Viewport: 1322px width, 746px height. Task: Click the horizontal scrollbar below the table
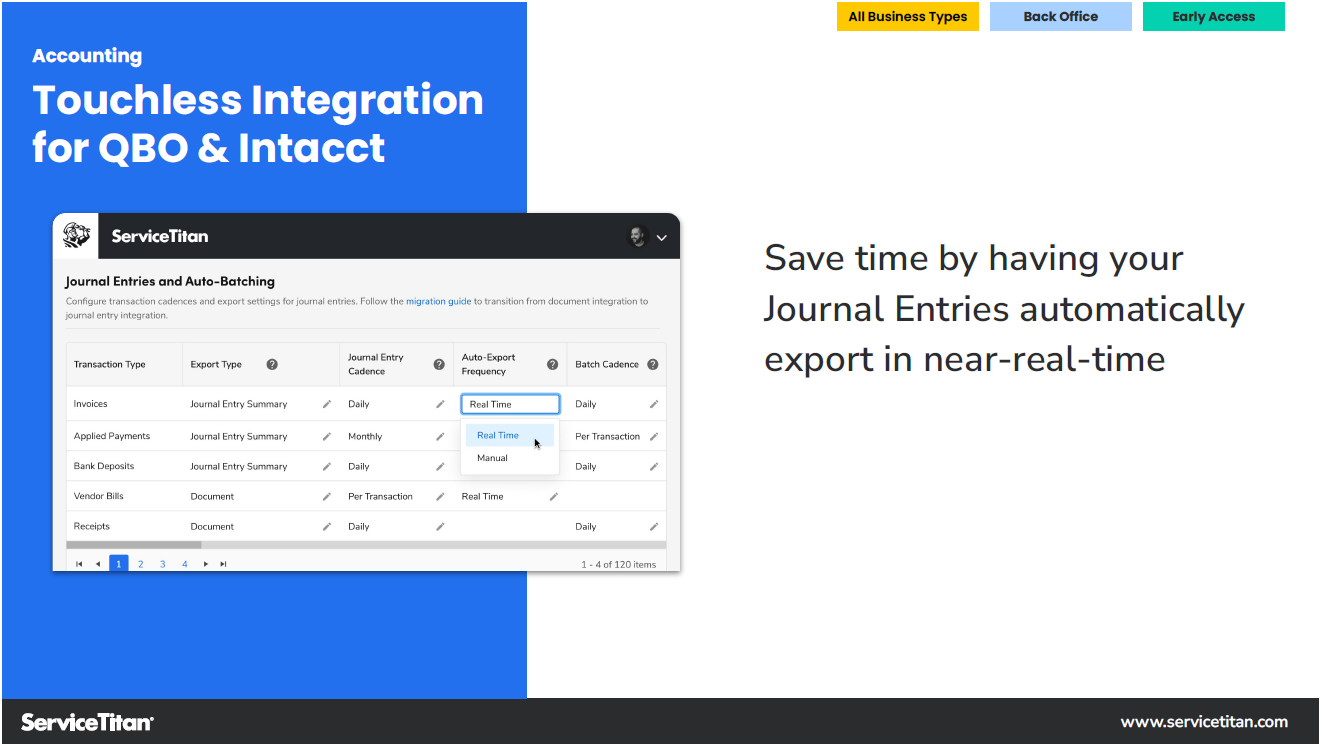click(134, 544)
